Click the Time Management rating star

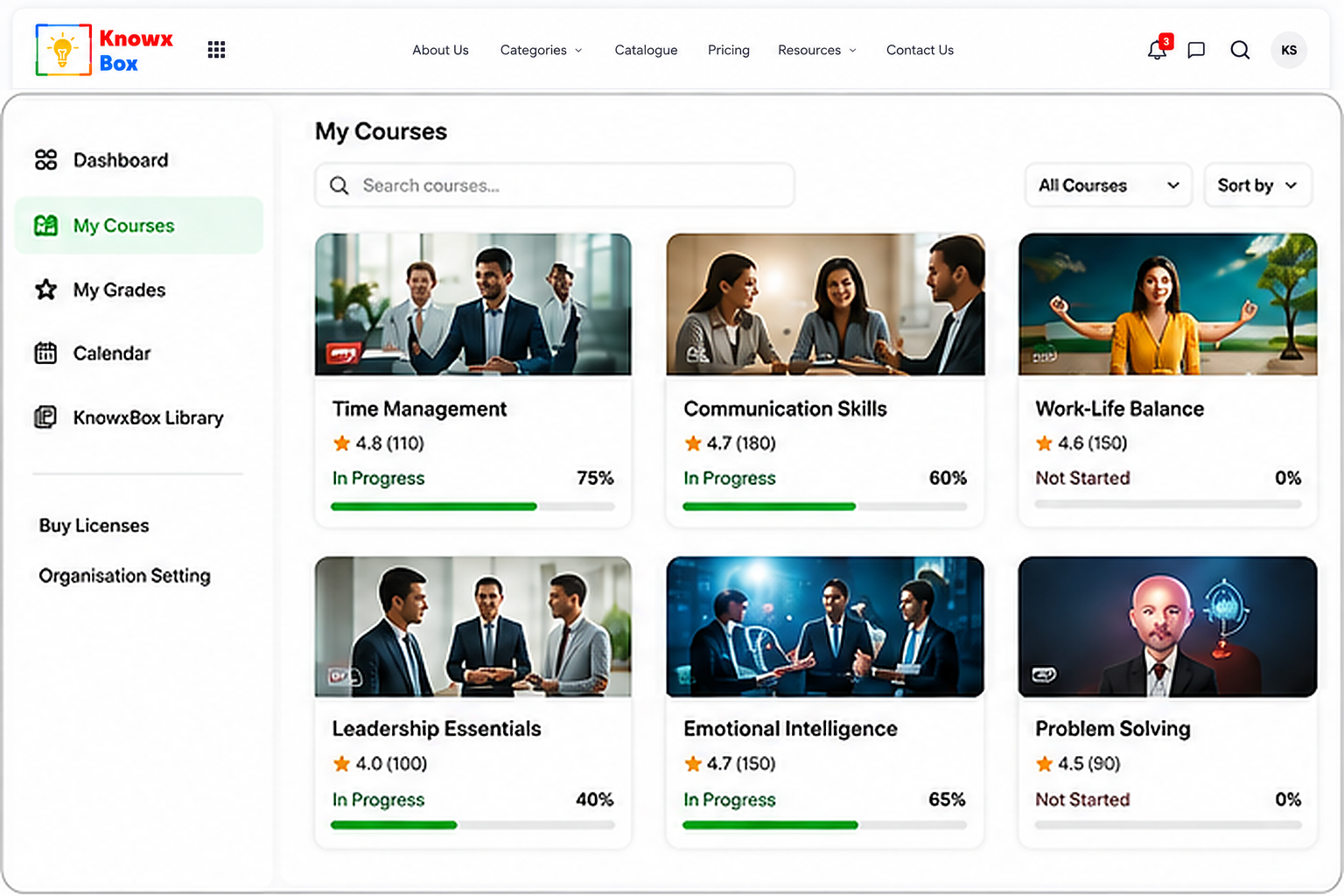[341, 444]
